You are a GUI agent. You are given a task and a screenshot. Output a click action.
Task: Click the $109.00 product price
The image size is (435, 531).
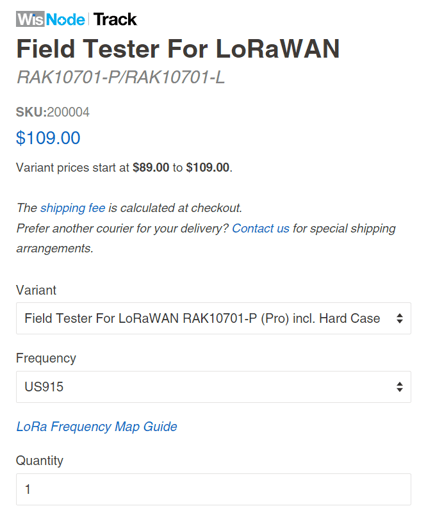coord(48,138)
